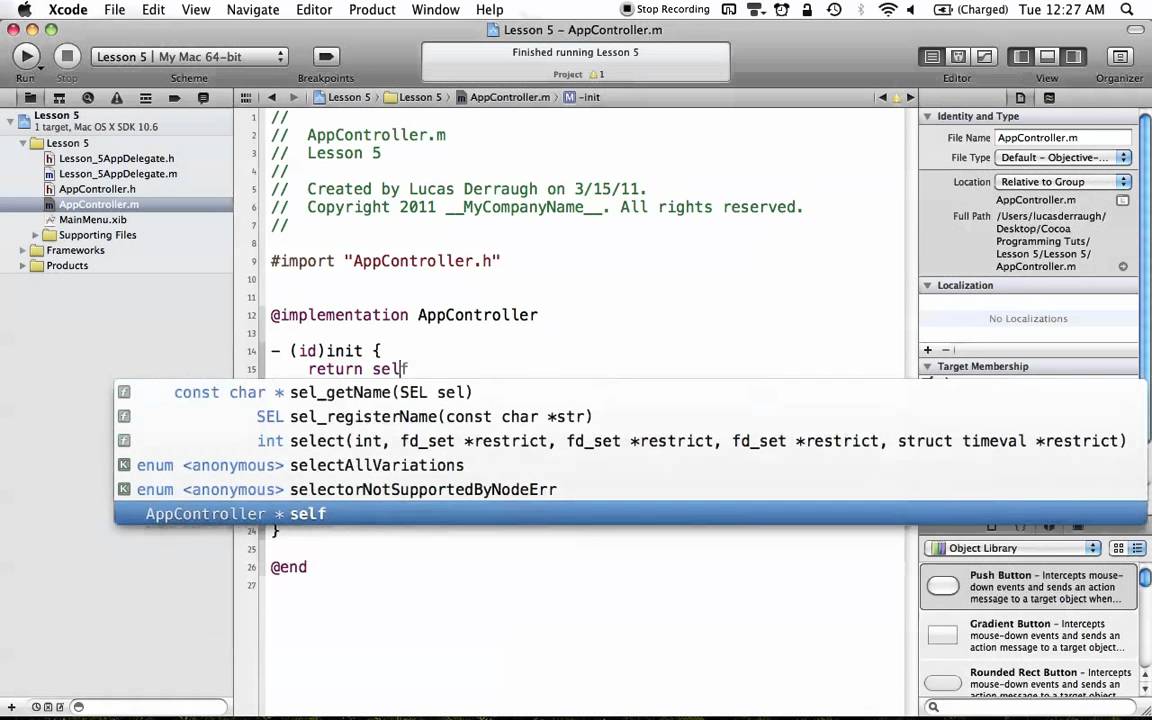Choose self completion suggestion

point(630,514)
